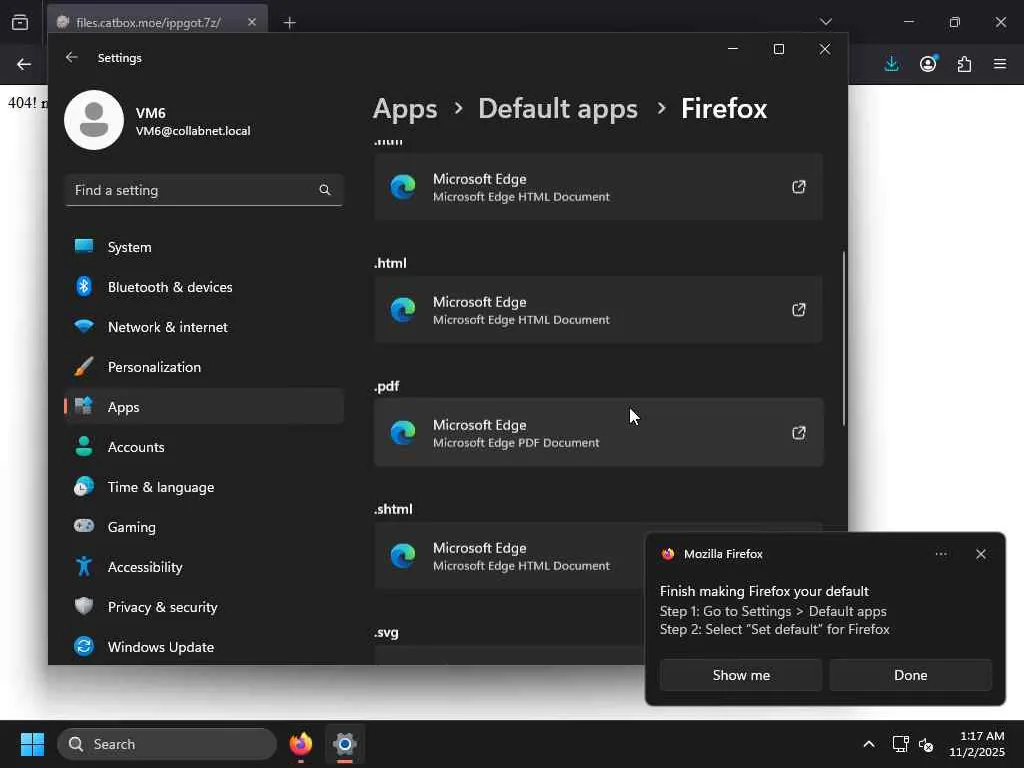This screenshot has height=768, width=1024.
Task: Click Default apps in the breadcrumb
Action: [x=558, y=109]
